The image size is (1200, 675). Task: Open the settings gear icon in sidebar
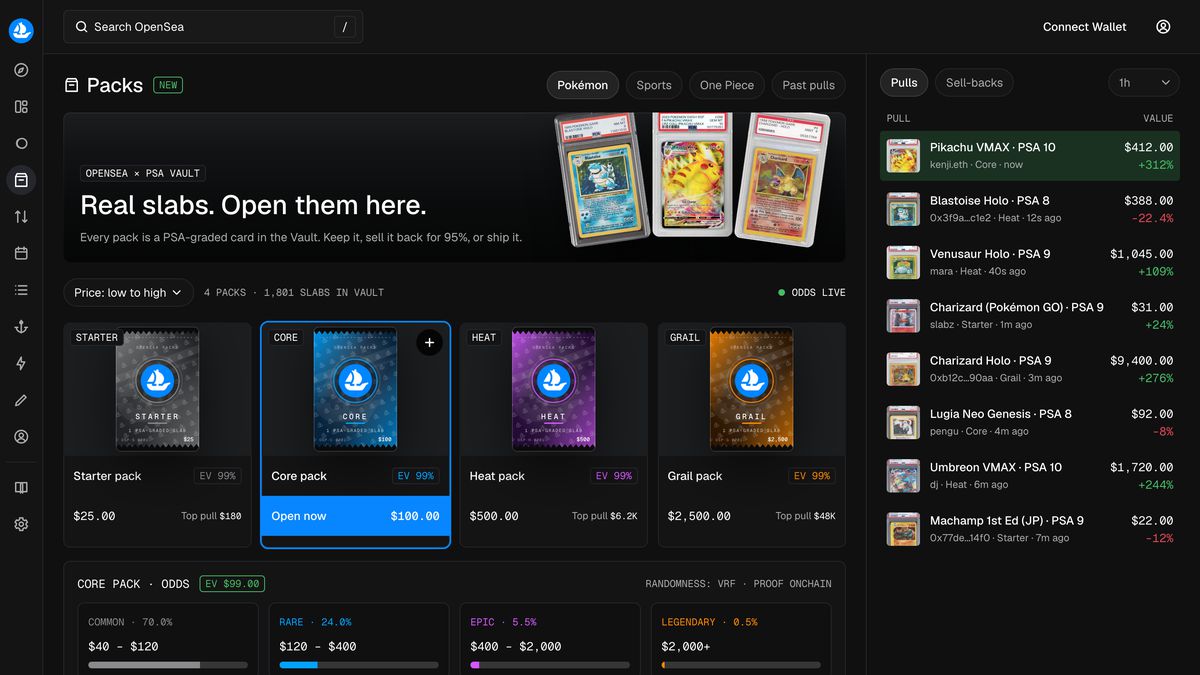pos(21,524)
